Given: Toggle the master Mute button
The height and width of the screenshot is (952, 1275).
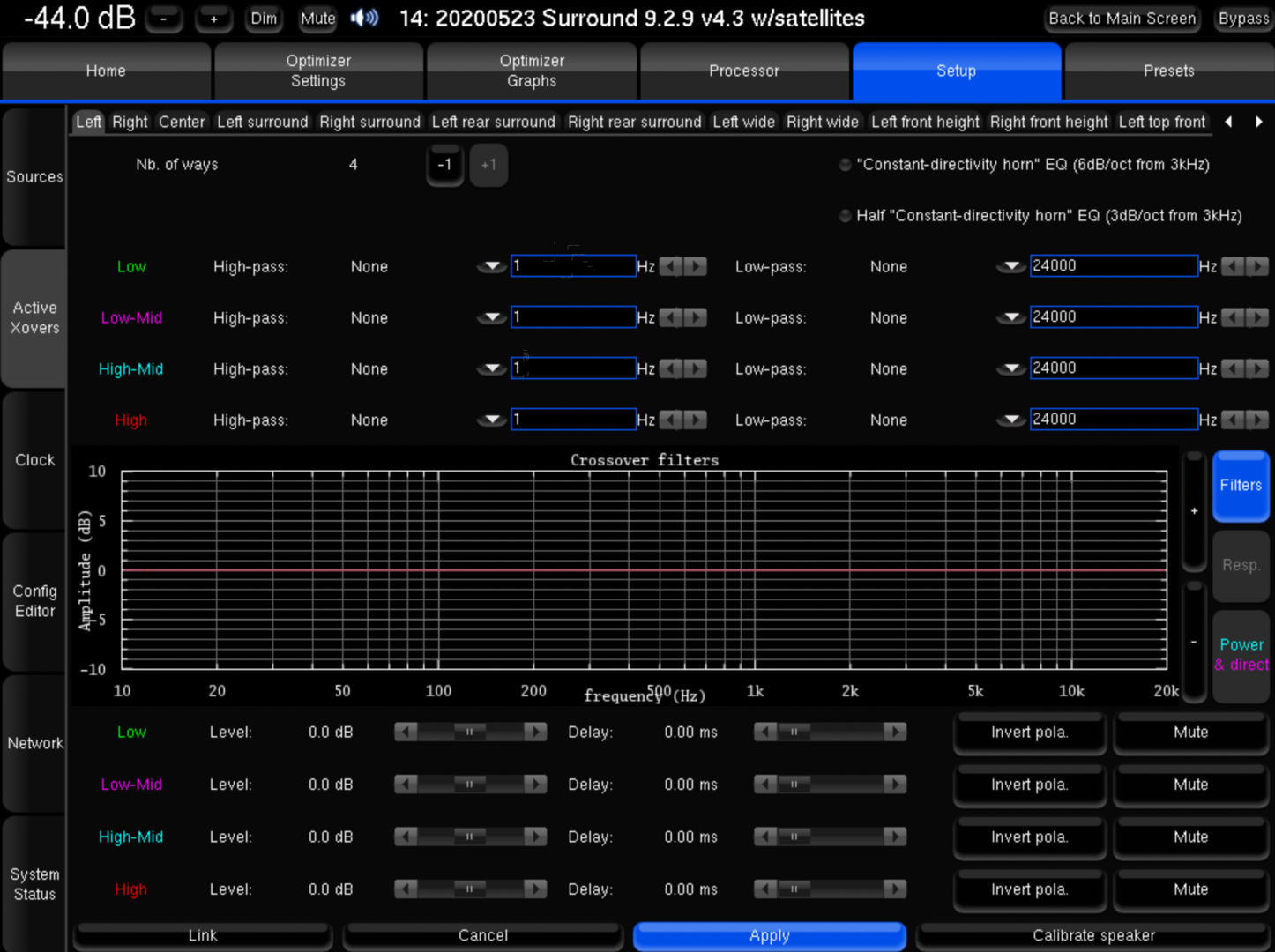Looking at the screenshot, I should [x=317, y=19].
